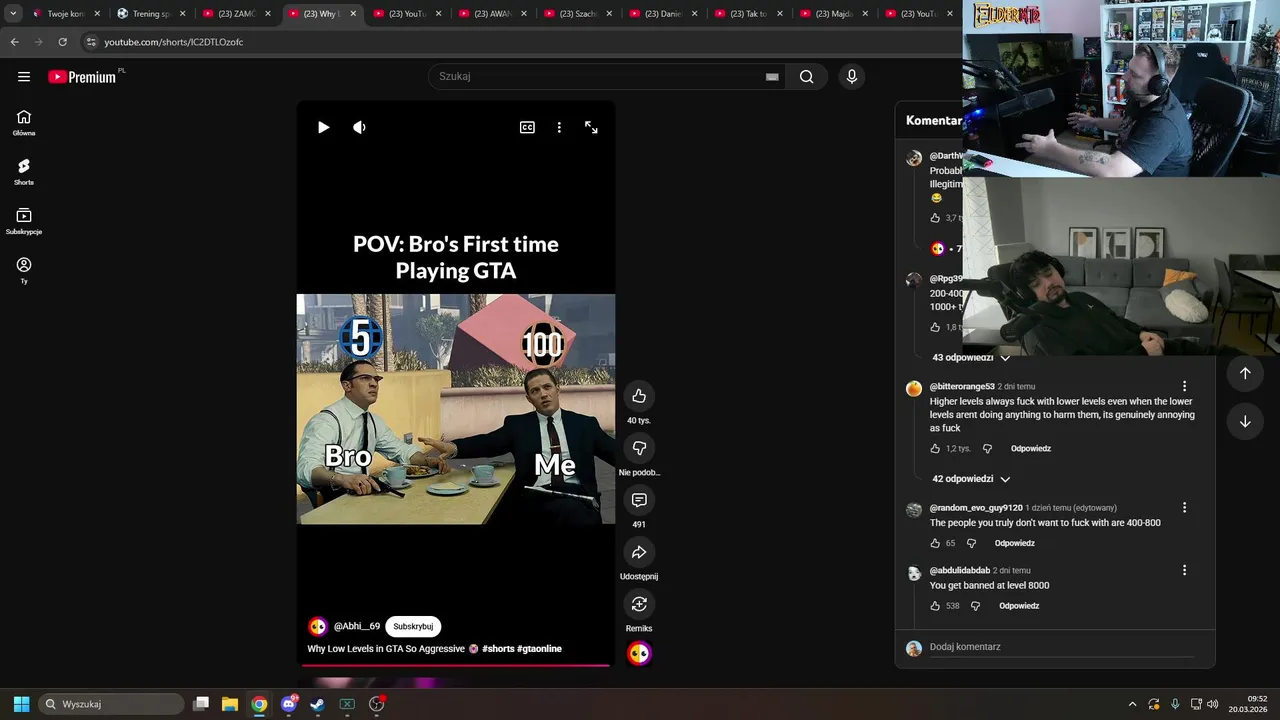Open the YouTube hamburger guide menu
This screenshot has width=1280, height=720.
point(24,77)
